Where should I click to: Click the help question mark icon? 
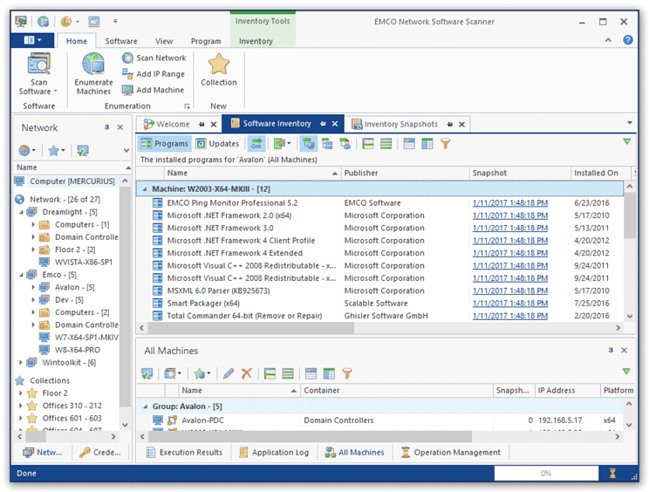(628, 40)
